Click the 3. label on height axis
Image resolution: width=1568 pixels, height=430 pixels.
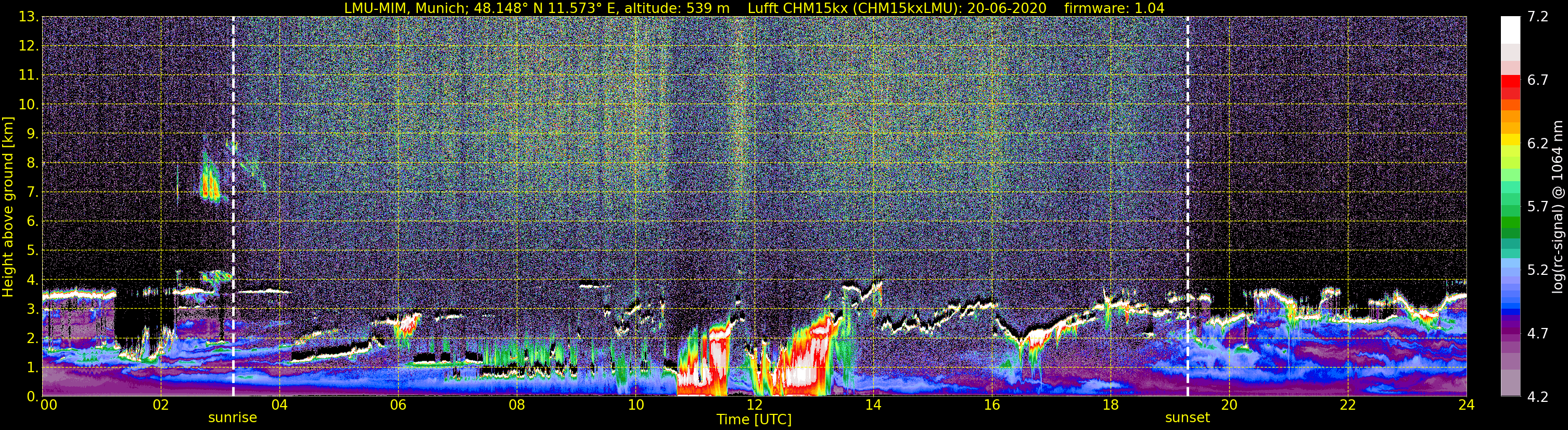point(32,309)
